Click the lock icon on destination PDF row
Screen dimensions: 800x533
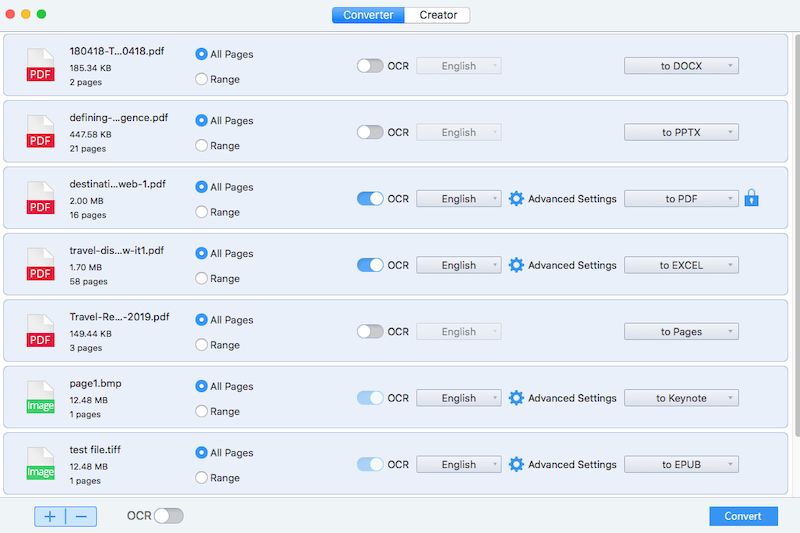click(x=752, y=198)
